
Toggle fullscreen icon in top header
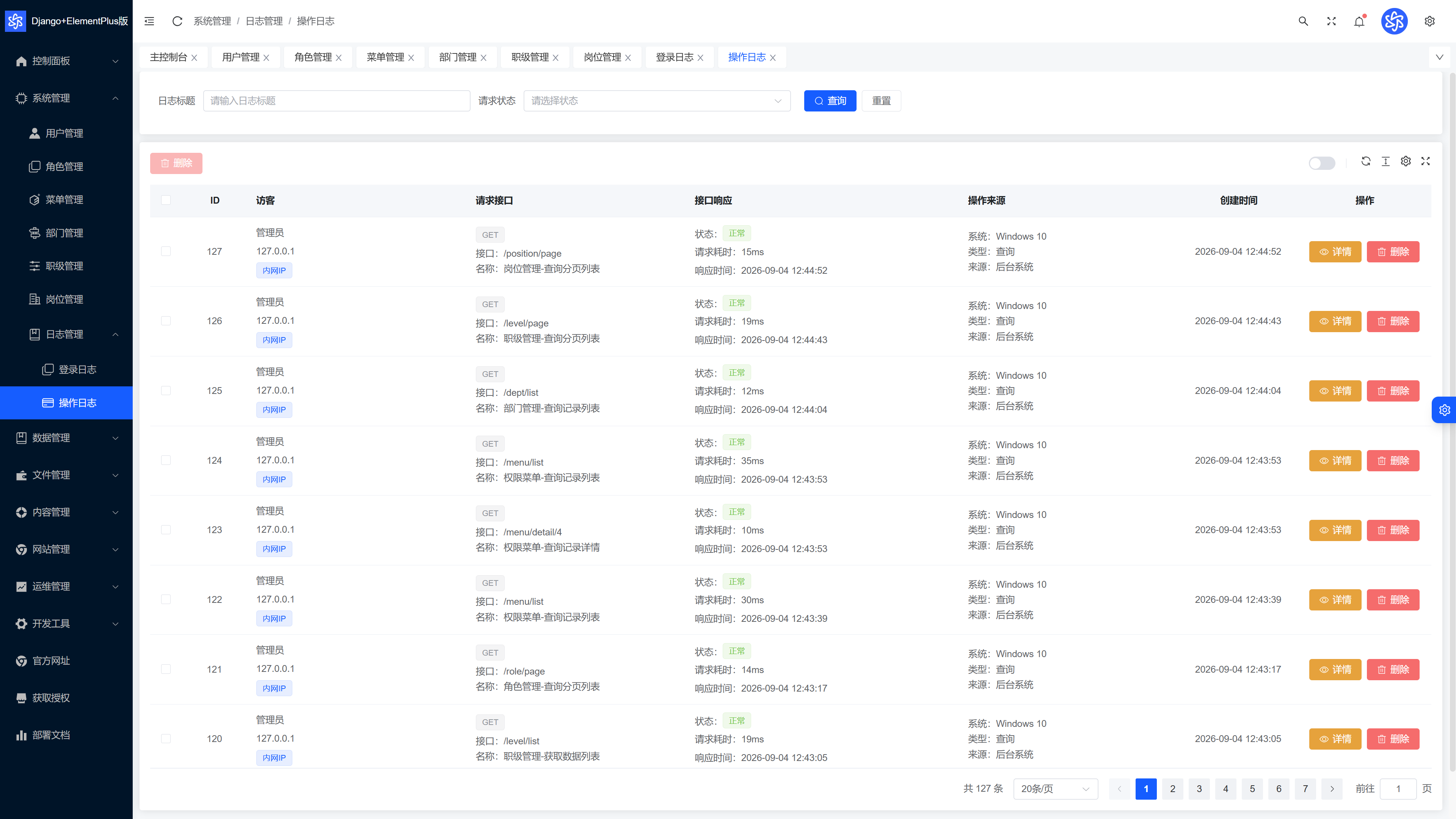1331,21
